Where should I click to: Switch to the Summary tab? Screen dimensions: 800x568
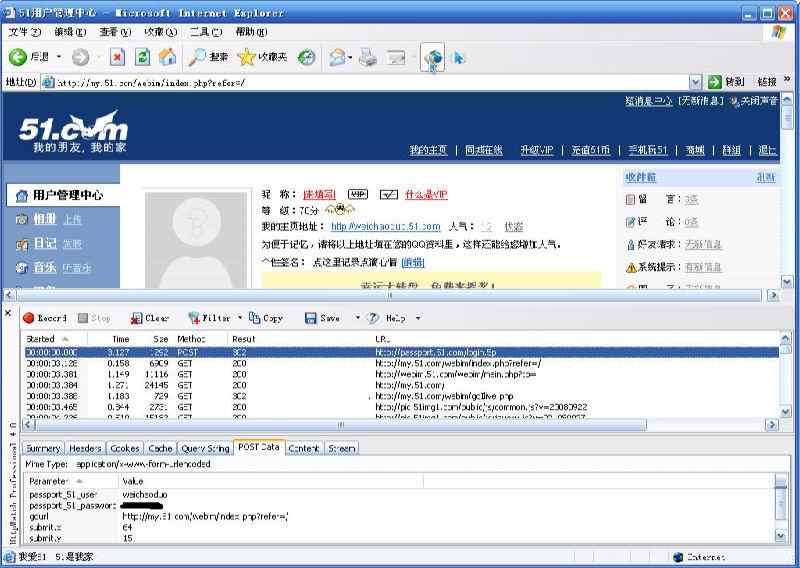point(43,448)
